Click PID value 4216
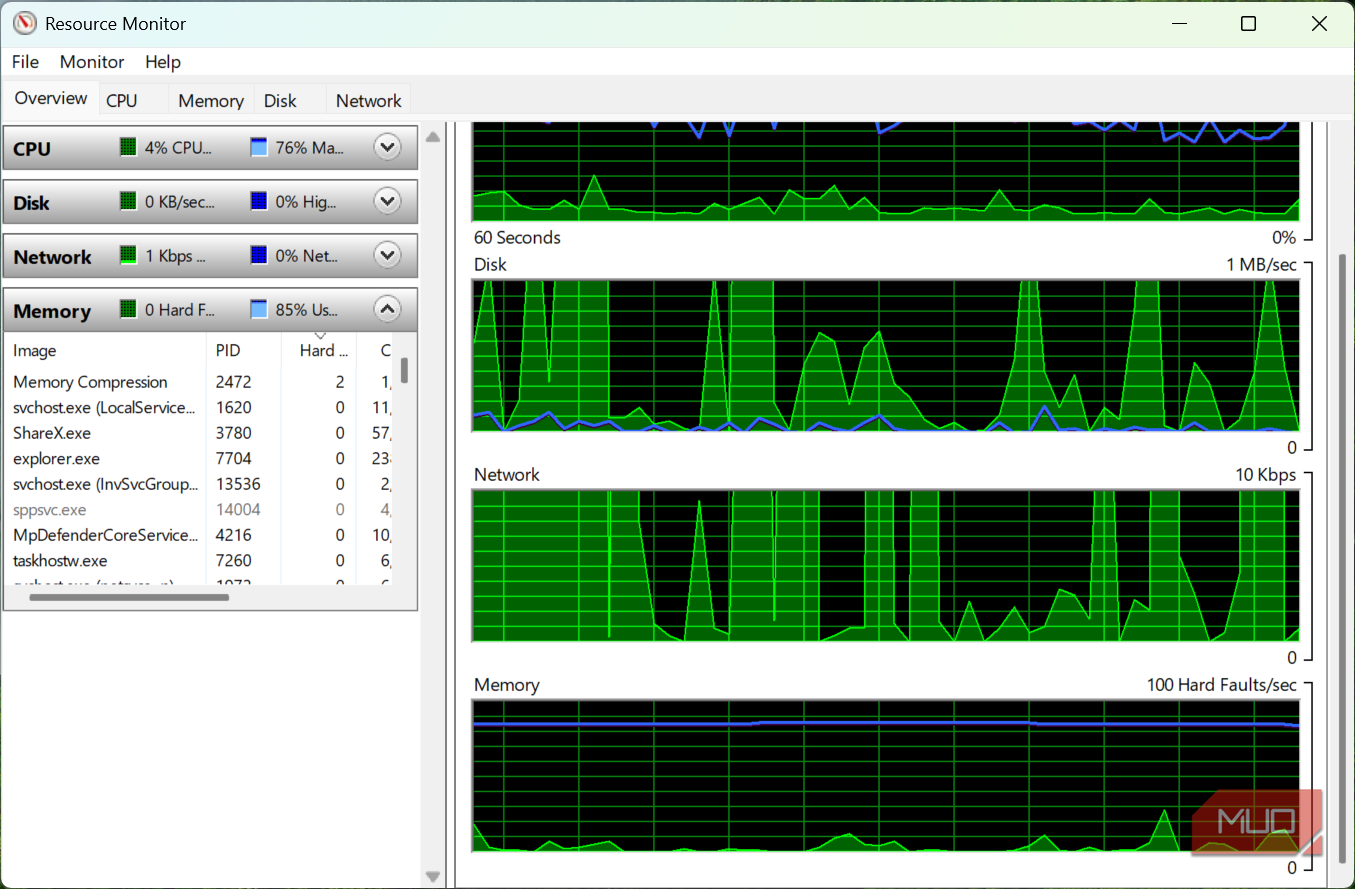Viewport: 1355px width, 889px height. pos(234,535)
